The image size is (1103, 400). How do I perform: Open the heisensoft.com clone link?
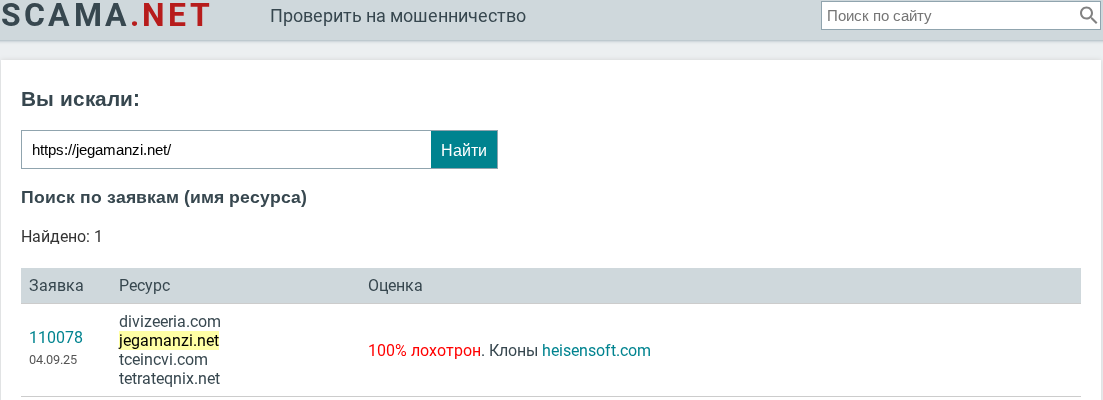point(597,350)
